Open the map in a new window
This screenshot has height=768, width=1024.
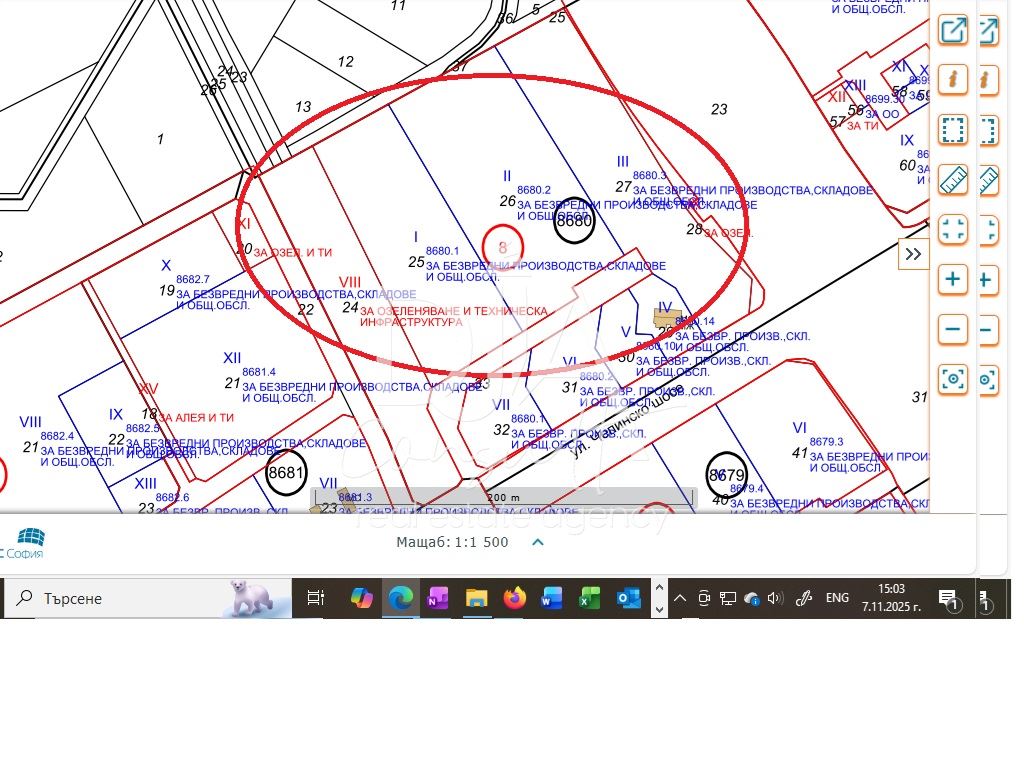[953, 30]
